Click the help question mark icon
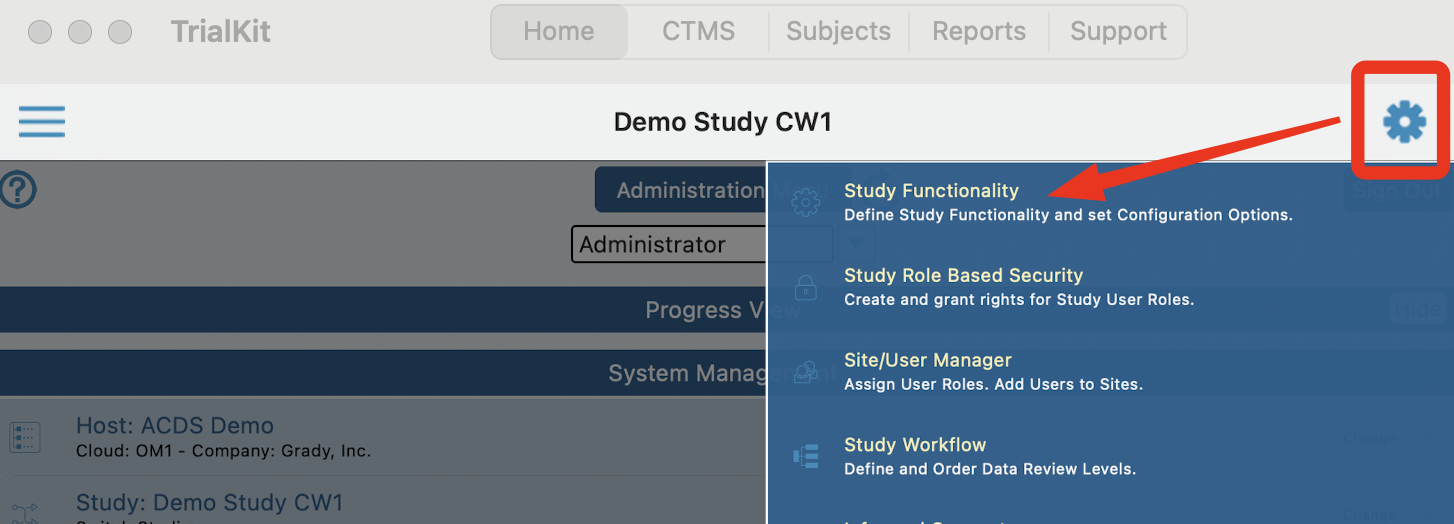The image size is (1454, 524). click(18, 189)
